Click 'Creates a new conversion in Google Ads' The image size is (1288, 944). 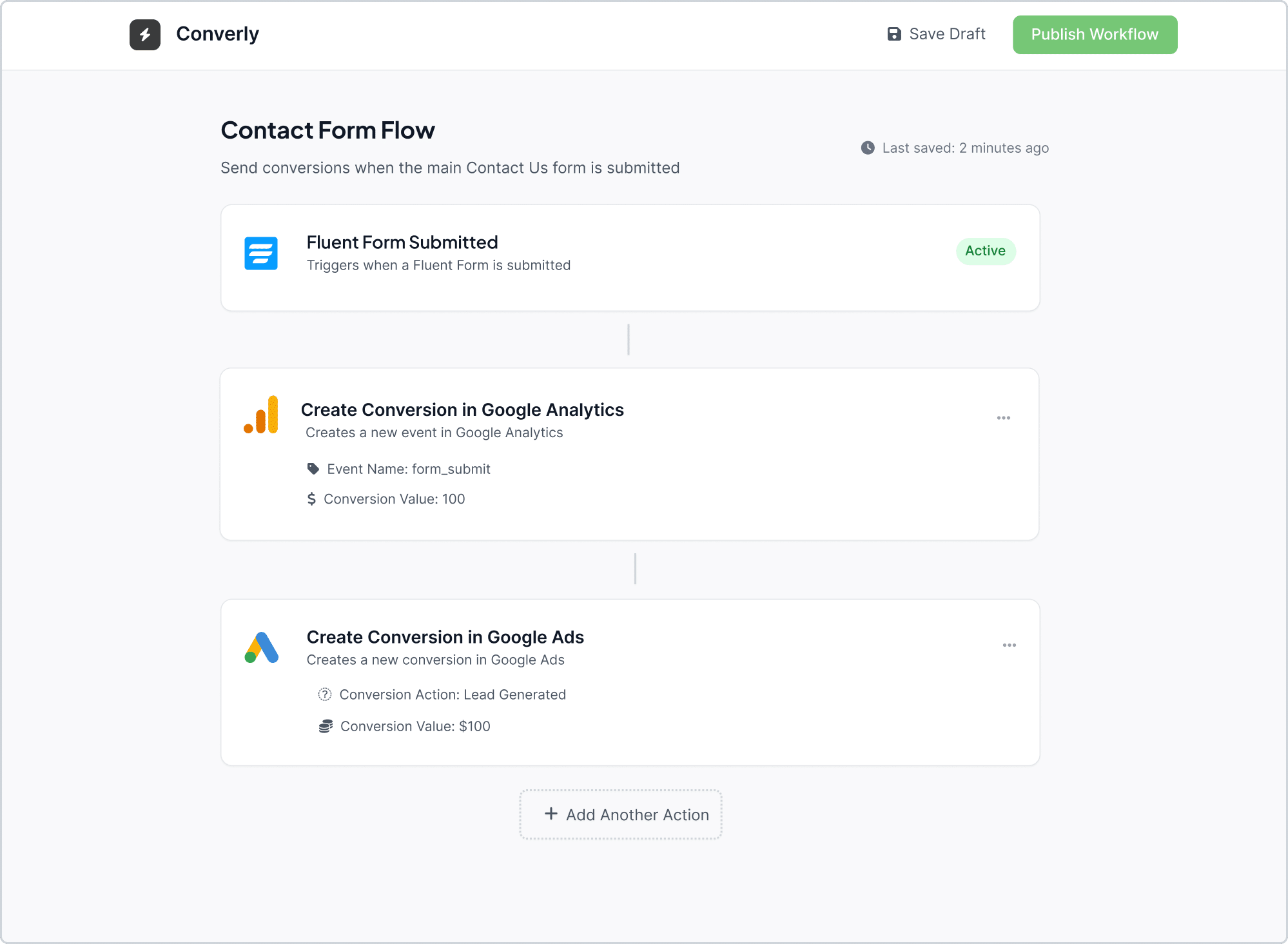pos(435,660)
